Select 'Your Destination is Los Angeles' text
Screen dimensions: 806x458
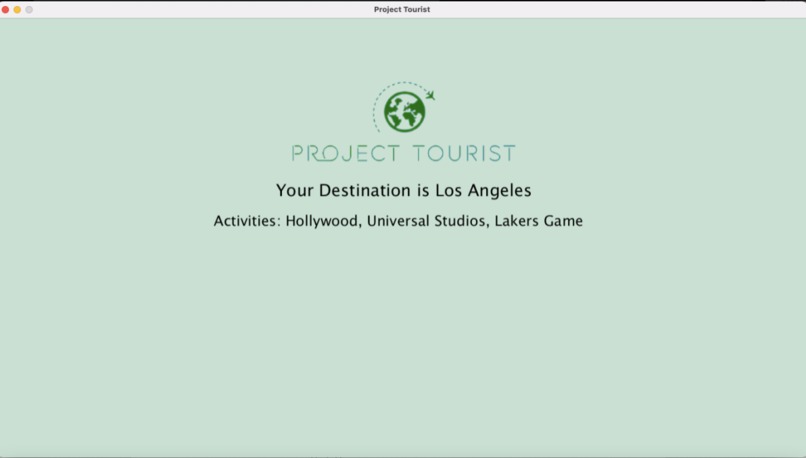tap(404, 191)
